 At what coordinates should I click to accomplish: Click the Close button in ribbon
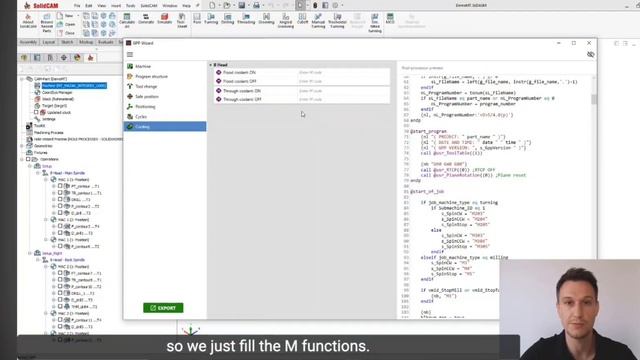(66, 33)
